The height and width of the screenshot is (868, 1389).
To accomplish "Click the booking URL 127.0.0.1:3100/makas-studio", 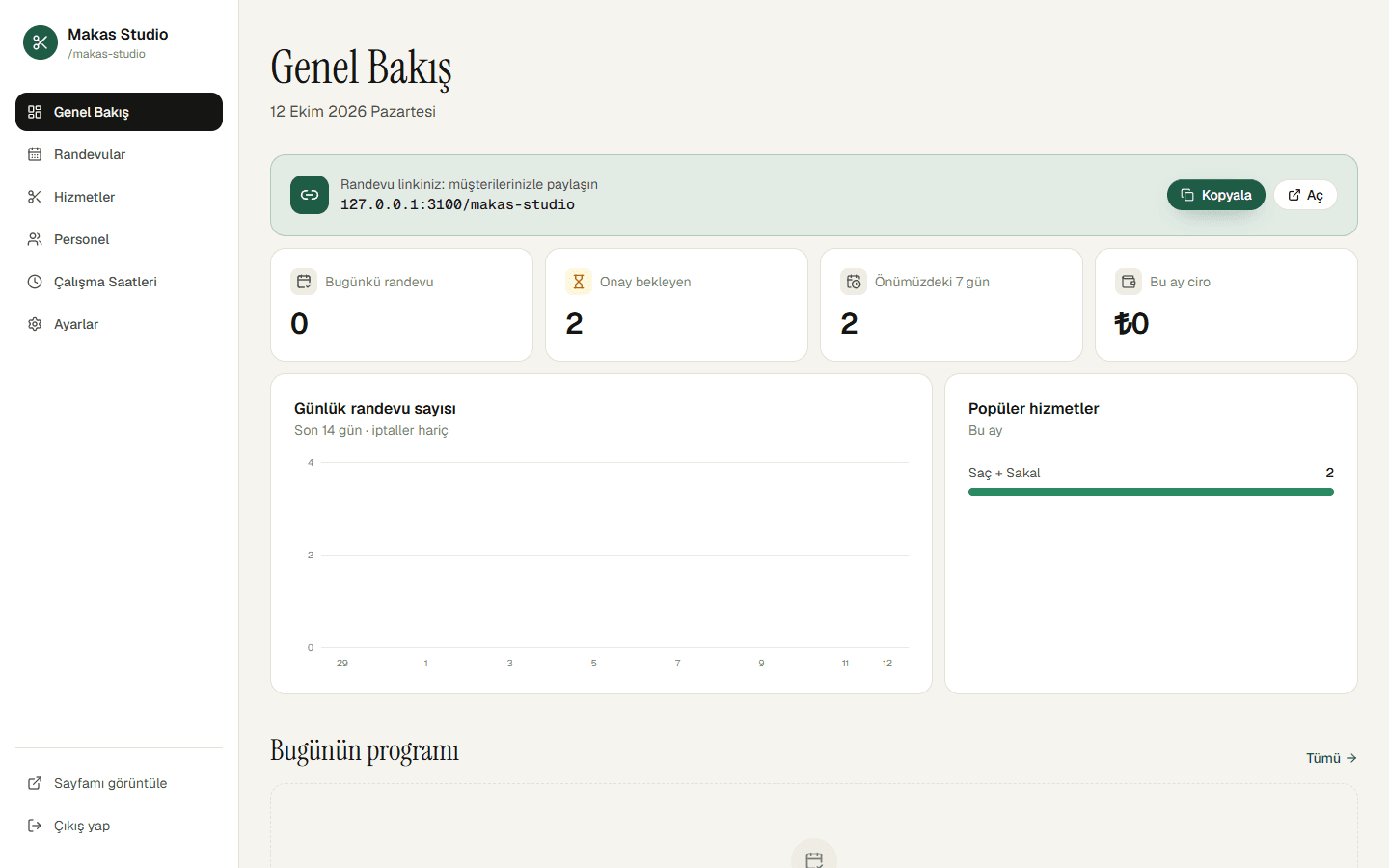I will tap(457, 204).
